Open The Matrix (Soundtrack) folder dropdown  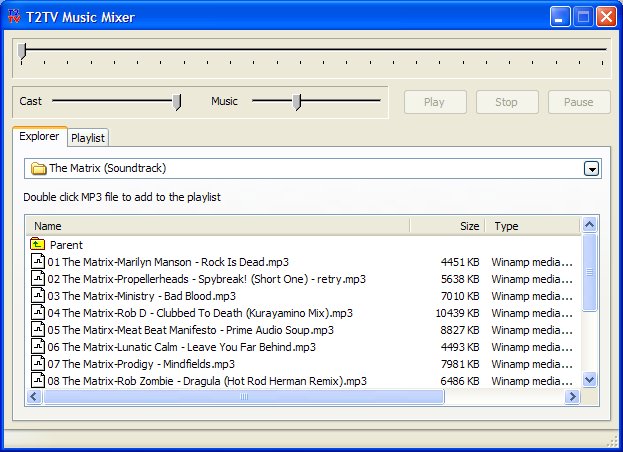pyautogui.click(x=591, y=168)
